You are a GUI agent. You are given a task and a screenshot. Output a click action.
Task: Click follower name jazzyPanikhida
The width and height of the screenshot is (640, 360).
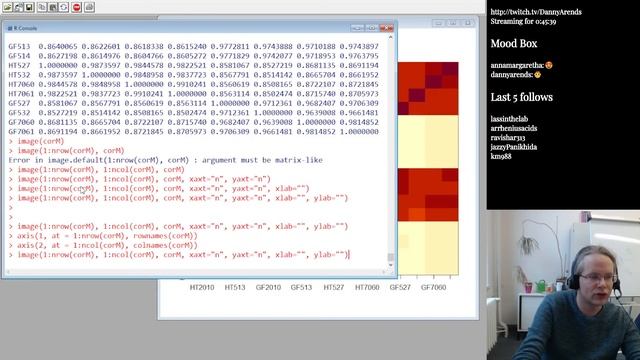514,147
